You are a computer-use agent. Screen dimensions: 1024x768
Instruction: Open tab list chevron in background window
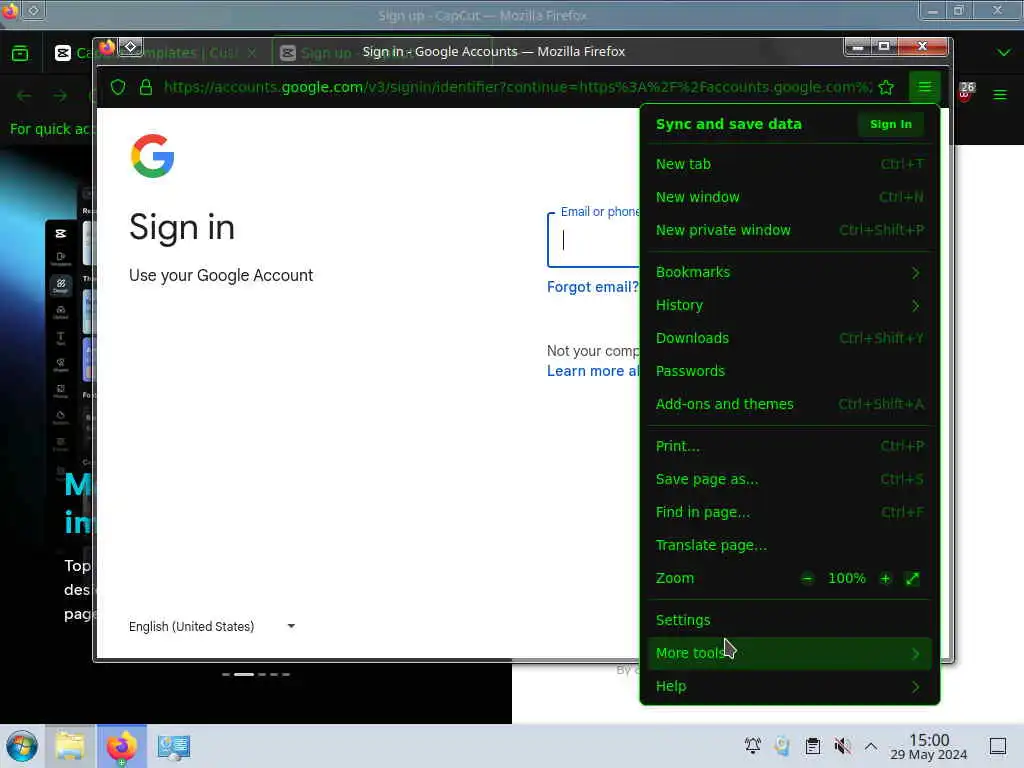1004,52
